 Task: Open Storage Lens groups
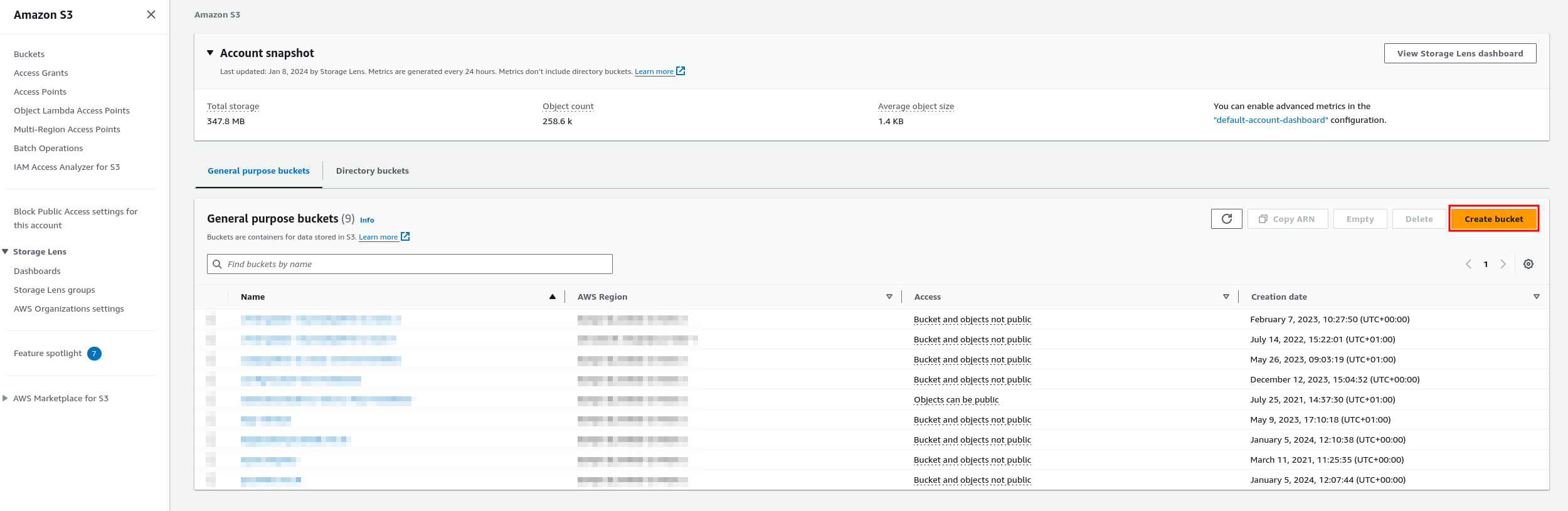click(55, 290)
